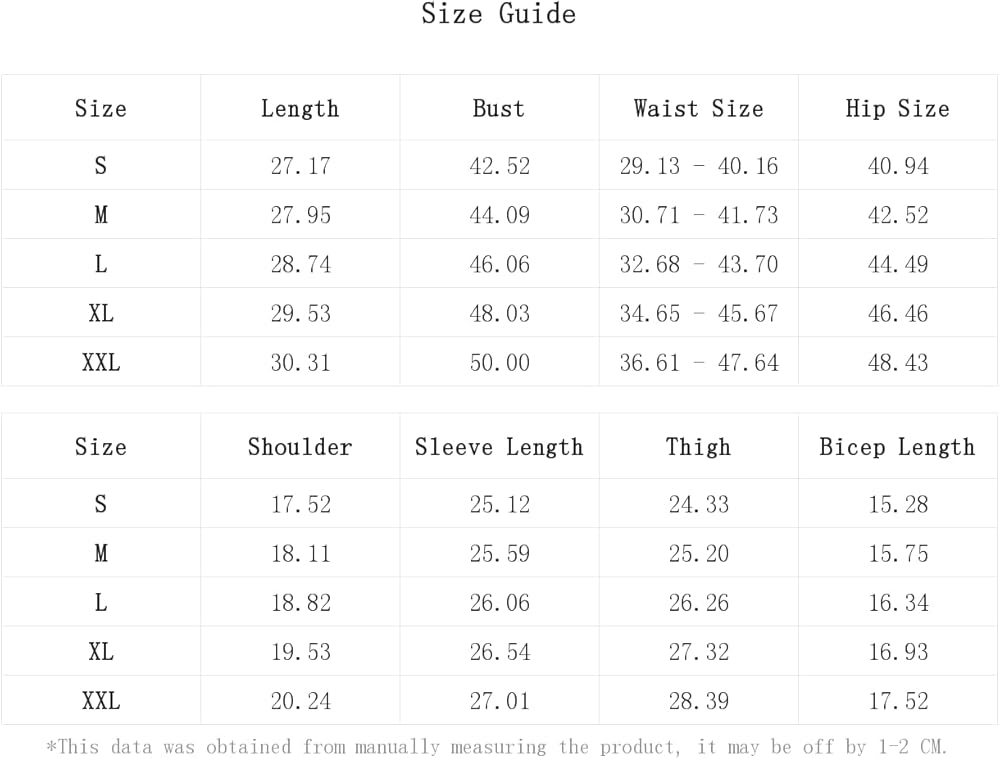Image resolution: width=1000 pixels, height=758 pixels.
Task: Click the Sleeve Length column header
Action: [499, 447]
